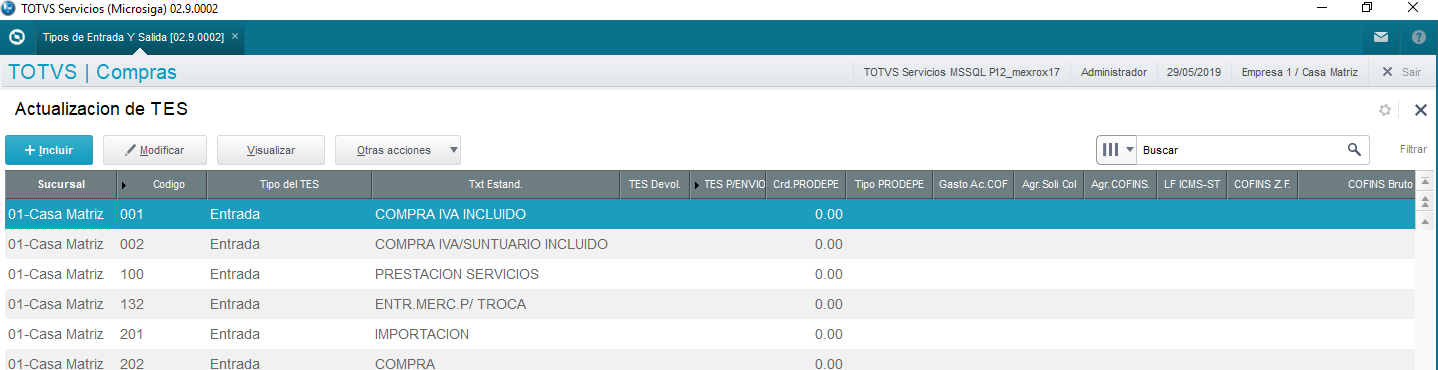Click Empresa 1 / Casa Matriz label
This screenshot has width=1438, height=370.
(x=1300, y=72)
